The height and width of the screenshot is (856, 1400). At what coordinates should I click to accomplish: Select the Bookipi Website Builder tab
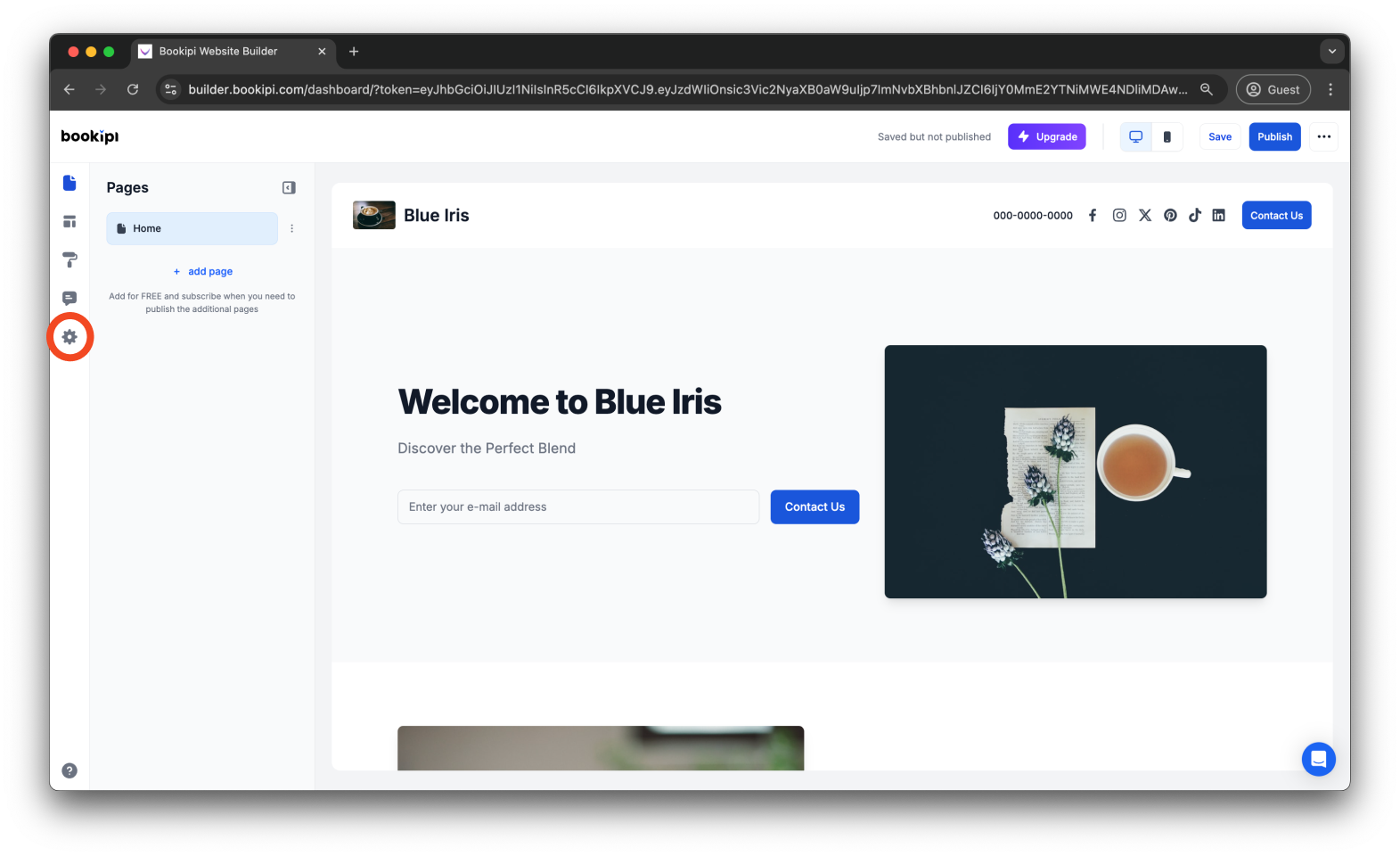233,52
